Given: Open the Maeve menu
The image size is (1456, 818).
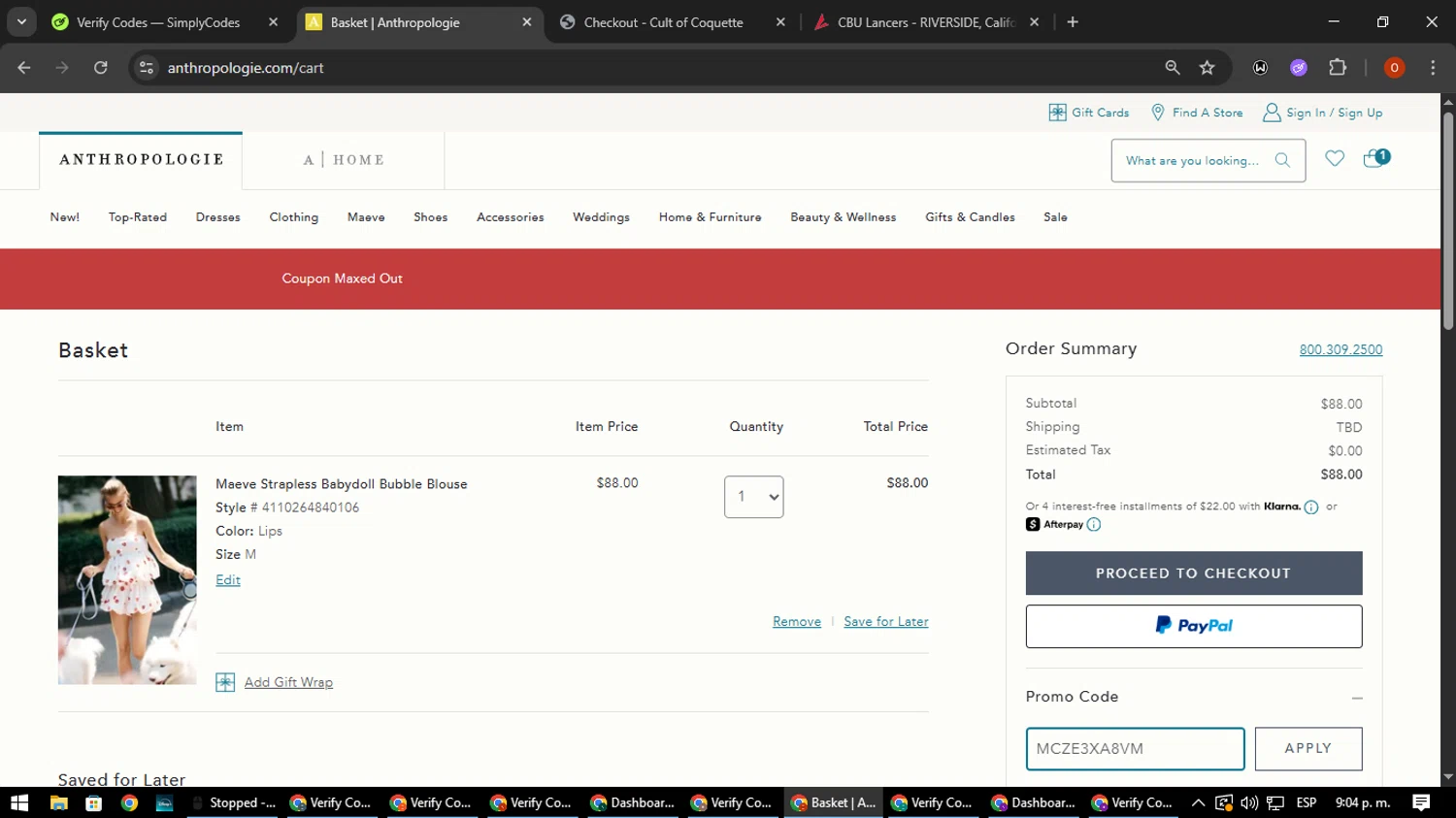Looking at the screenshot, I should (366, 217).
